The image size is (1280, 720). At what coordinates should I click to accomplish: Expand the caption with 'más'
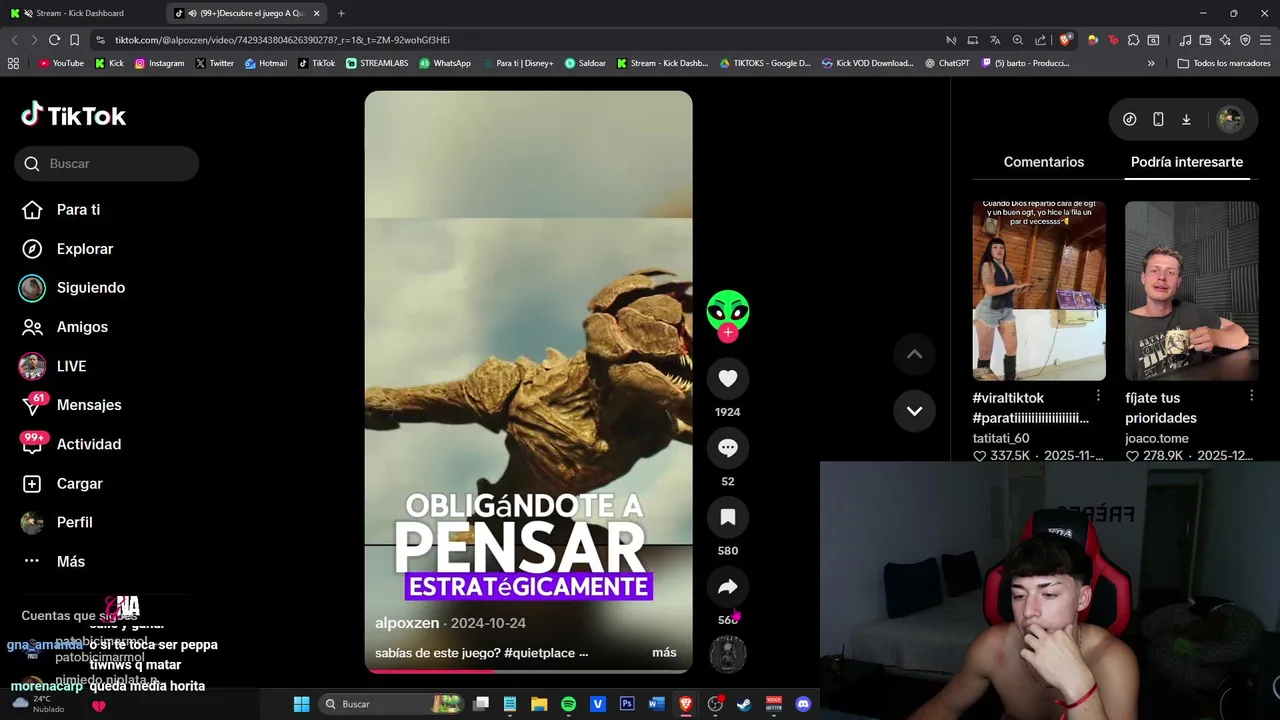click(x=664, y=652)
